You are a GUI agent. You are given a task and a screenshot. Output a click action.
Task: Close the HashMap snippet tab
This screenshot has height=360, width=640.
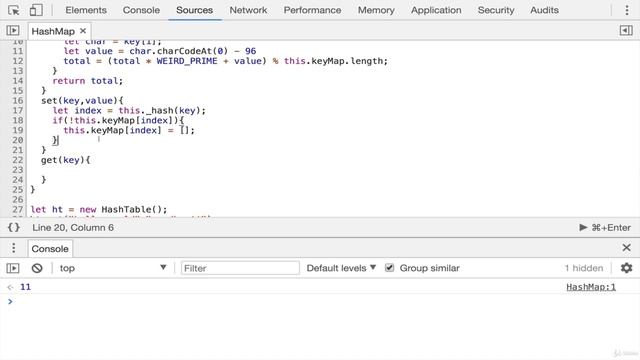coord(83,31)
